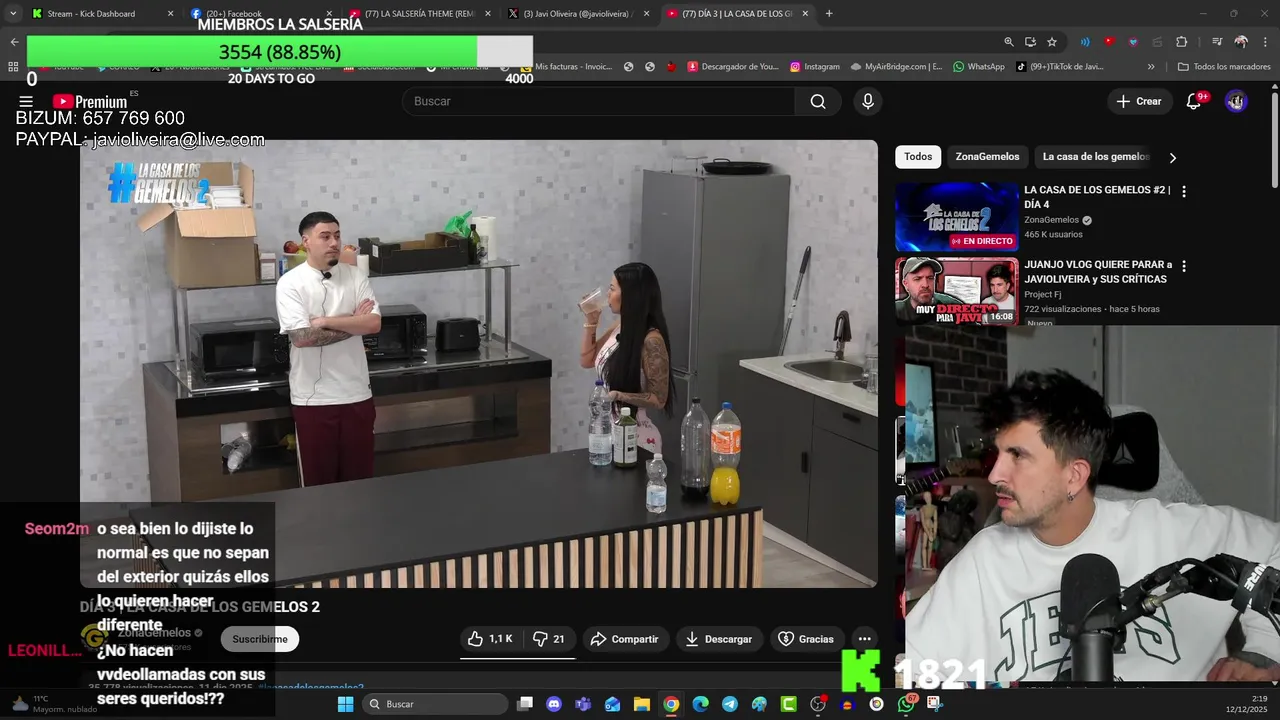Viewport: 1280px width, 720px height.
Task: Click the Descargar button
Action: pos(718,639)
